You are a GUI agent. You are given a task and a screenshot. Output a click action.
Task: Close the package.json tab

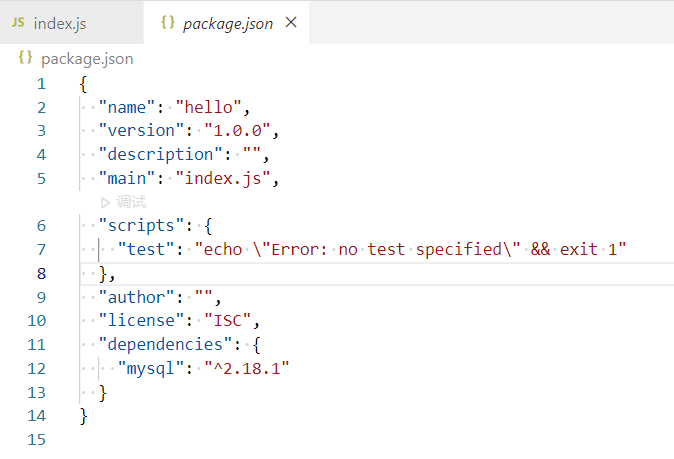point(291,23)
